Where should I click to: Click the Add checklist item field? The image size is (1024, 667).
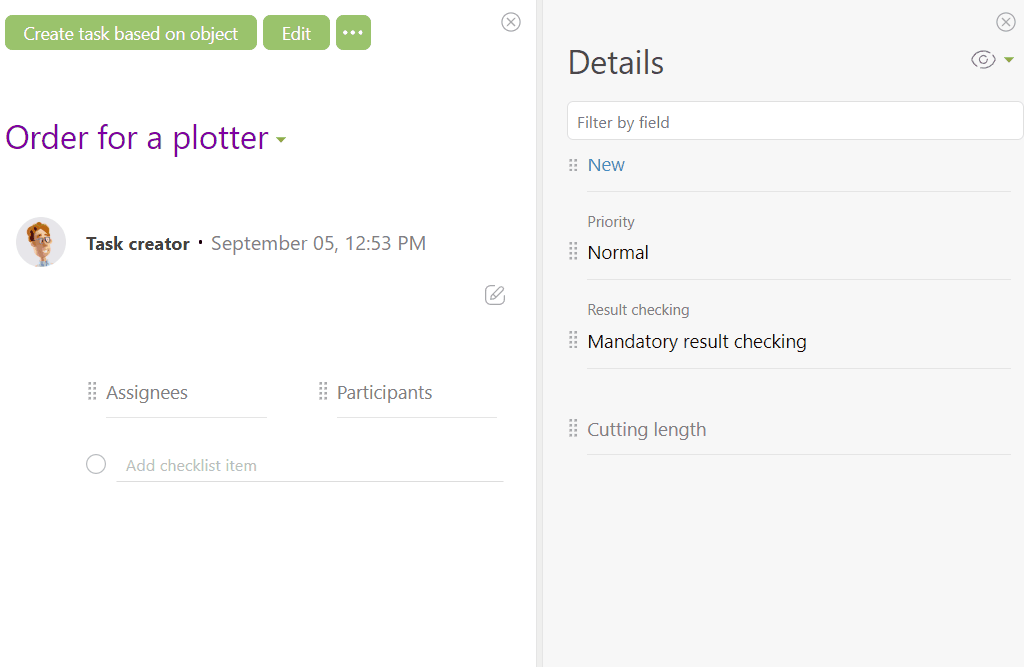click(x=310, y=465)
